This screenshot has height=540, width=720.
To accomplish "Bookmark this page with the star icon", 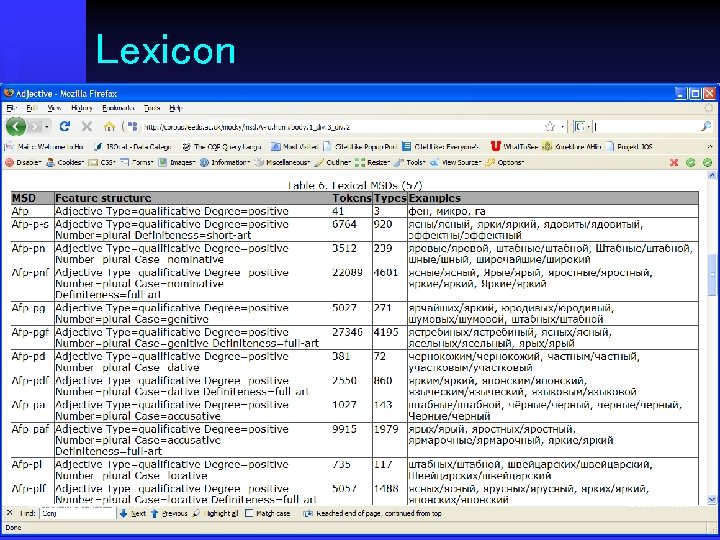I will click(550, 127).
